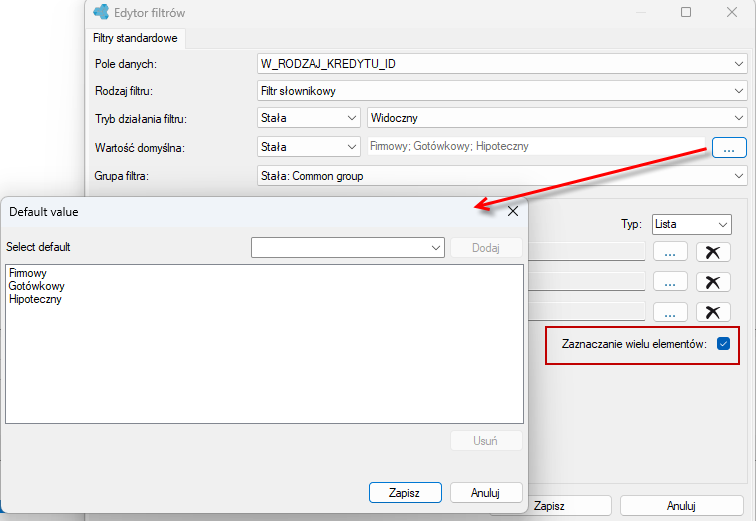Click the Firmowy; Gotówkowy; Hipoteczny value field

(x=536, y=146)
